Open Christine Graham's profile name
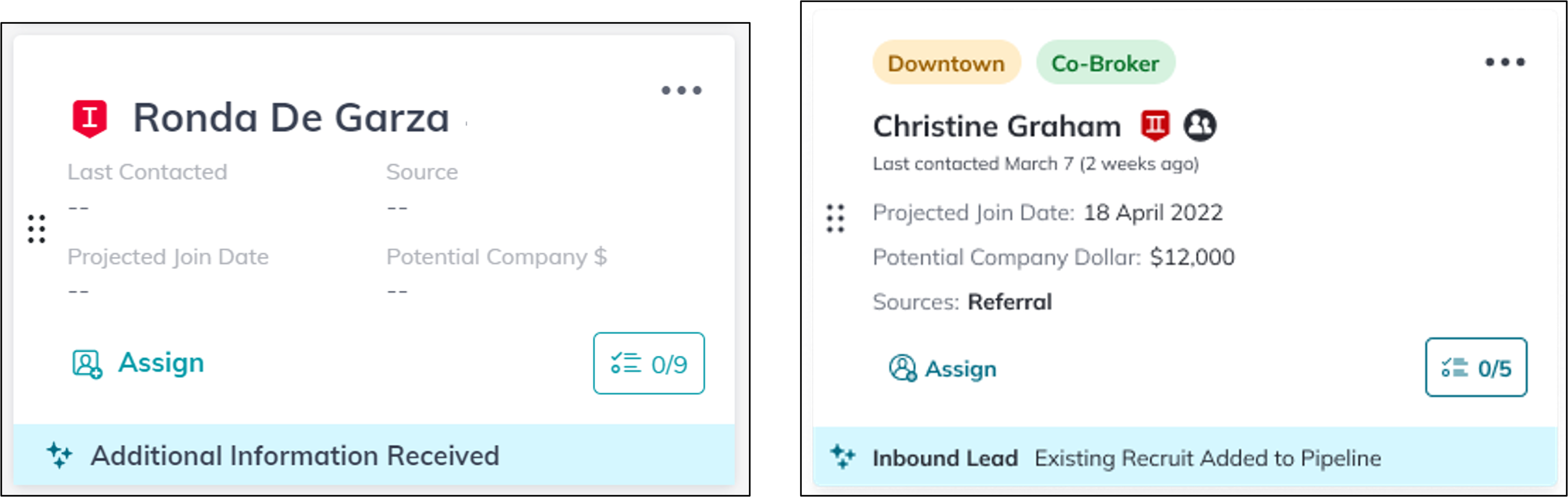The width and height of the screenshot is (1568, 497). pos(997,126)
